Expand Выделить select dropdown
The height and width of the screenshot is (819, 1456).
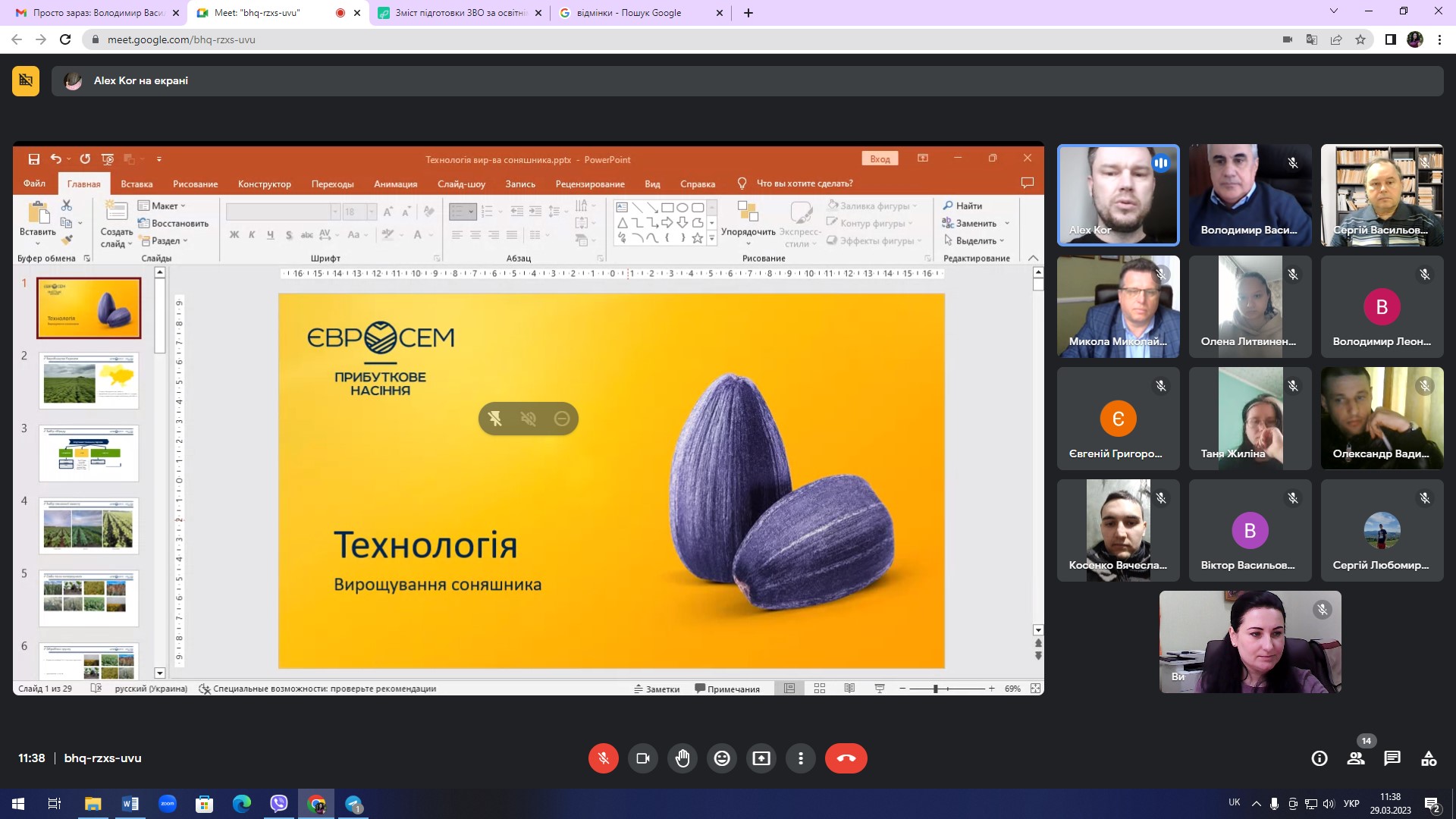pos(974,240)
